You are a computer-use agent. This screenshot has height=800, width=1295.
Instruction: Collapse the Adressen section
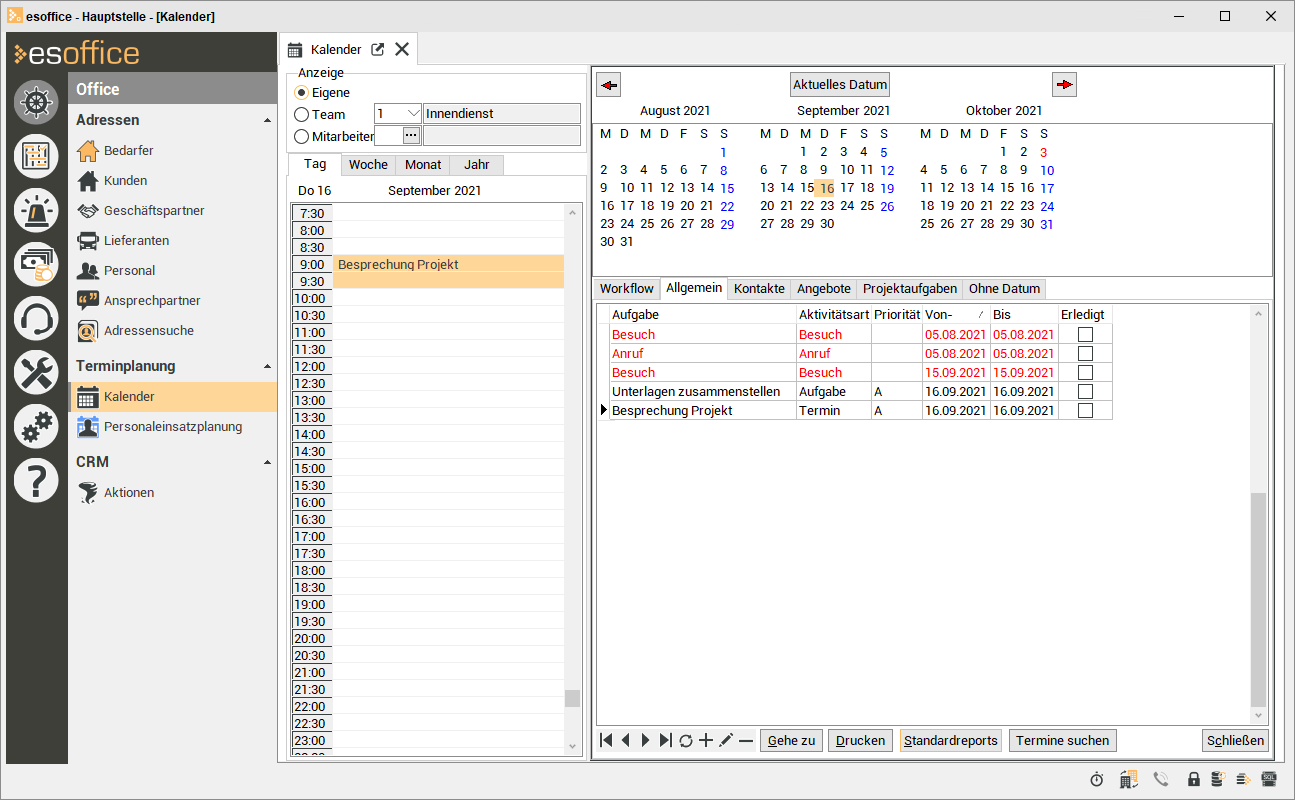click(267, 121)
